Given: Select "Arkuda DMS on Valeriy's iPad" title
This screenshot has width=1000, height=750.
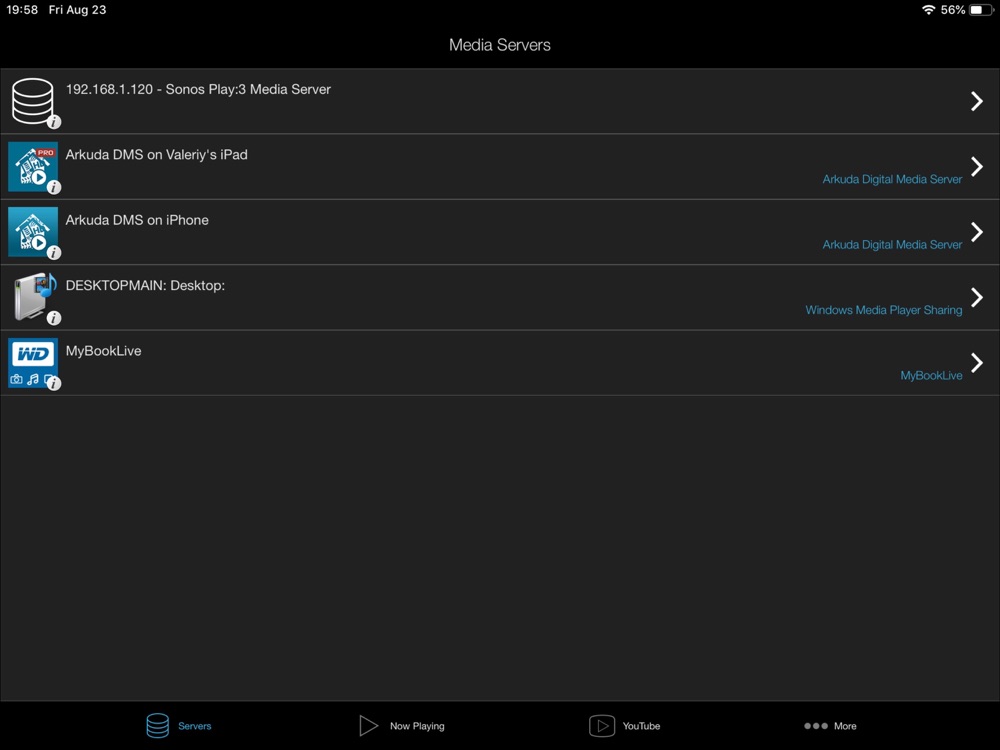Looking at the screenshot, I should click(x=156, y=155).
